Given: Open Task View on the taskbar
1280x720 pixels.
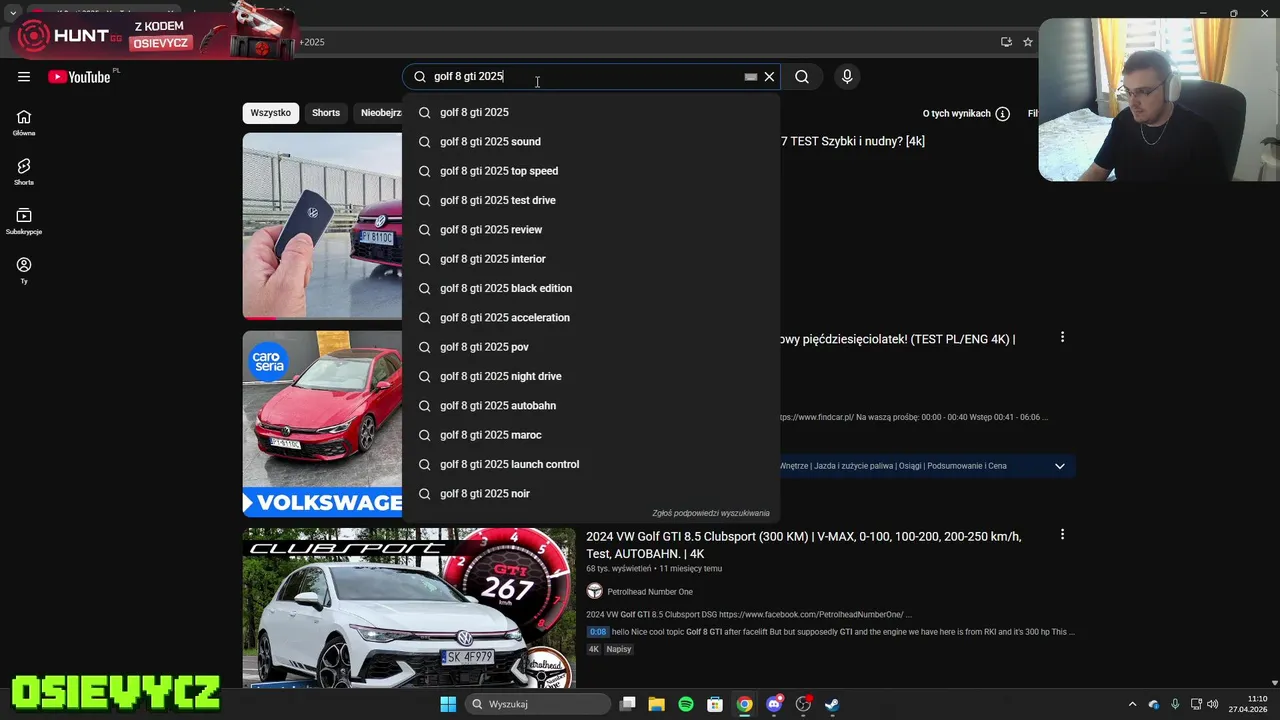Looking at the screenshot, I should pos(628,704).
